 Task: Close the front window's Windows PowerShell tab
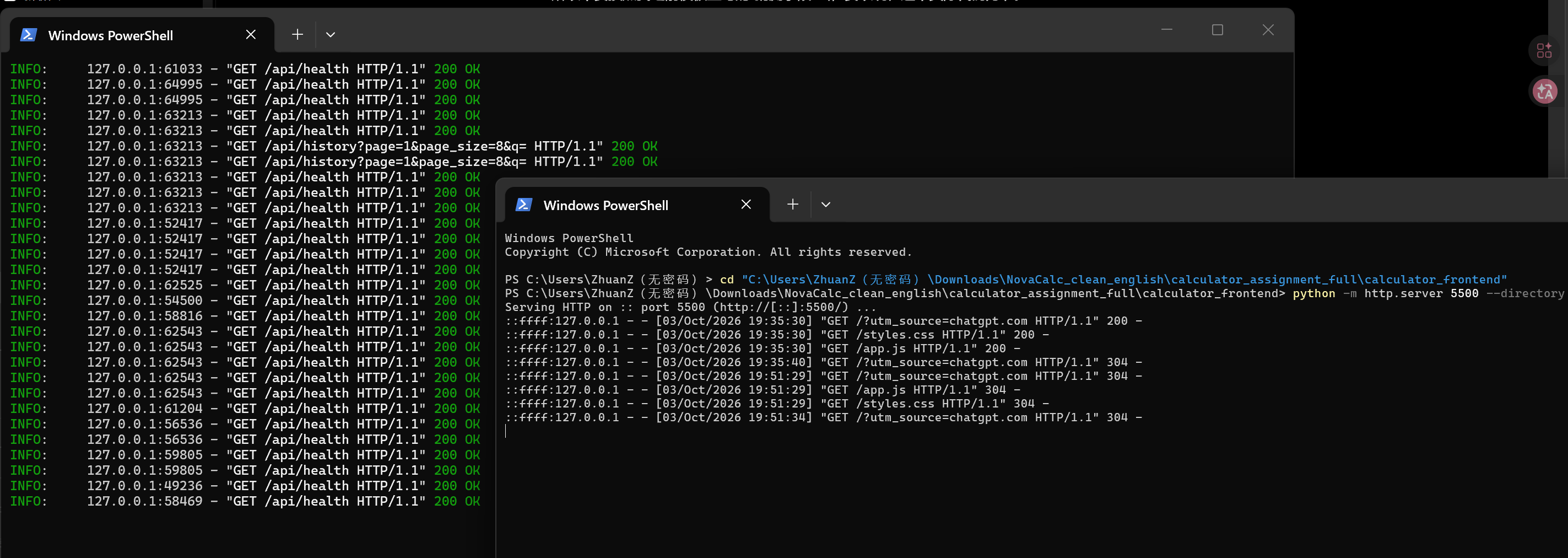click(747, 205)
